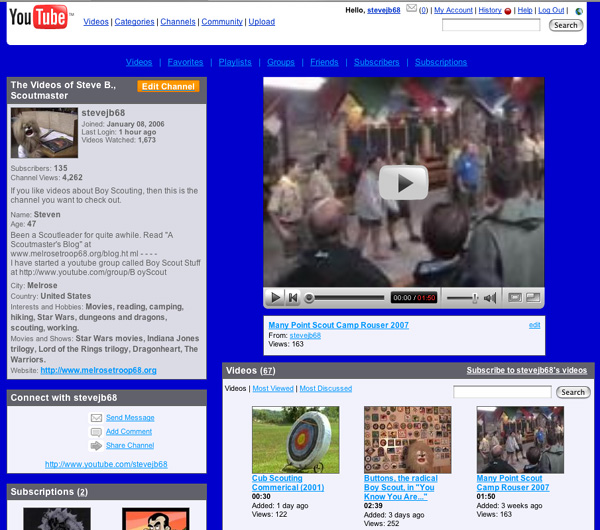Click the Share Channel arrow icon
600x530 pixels.
tap(96, 445)
